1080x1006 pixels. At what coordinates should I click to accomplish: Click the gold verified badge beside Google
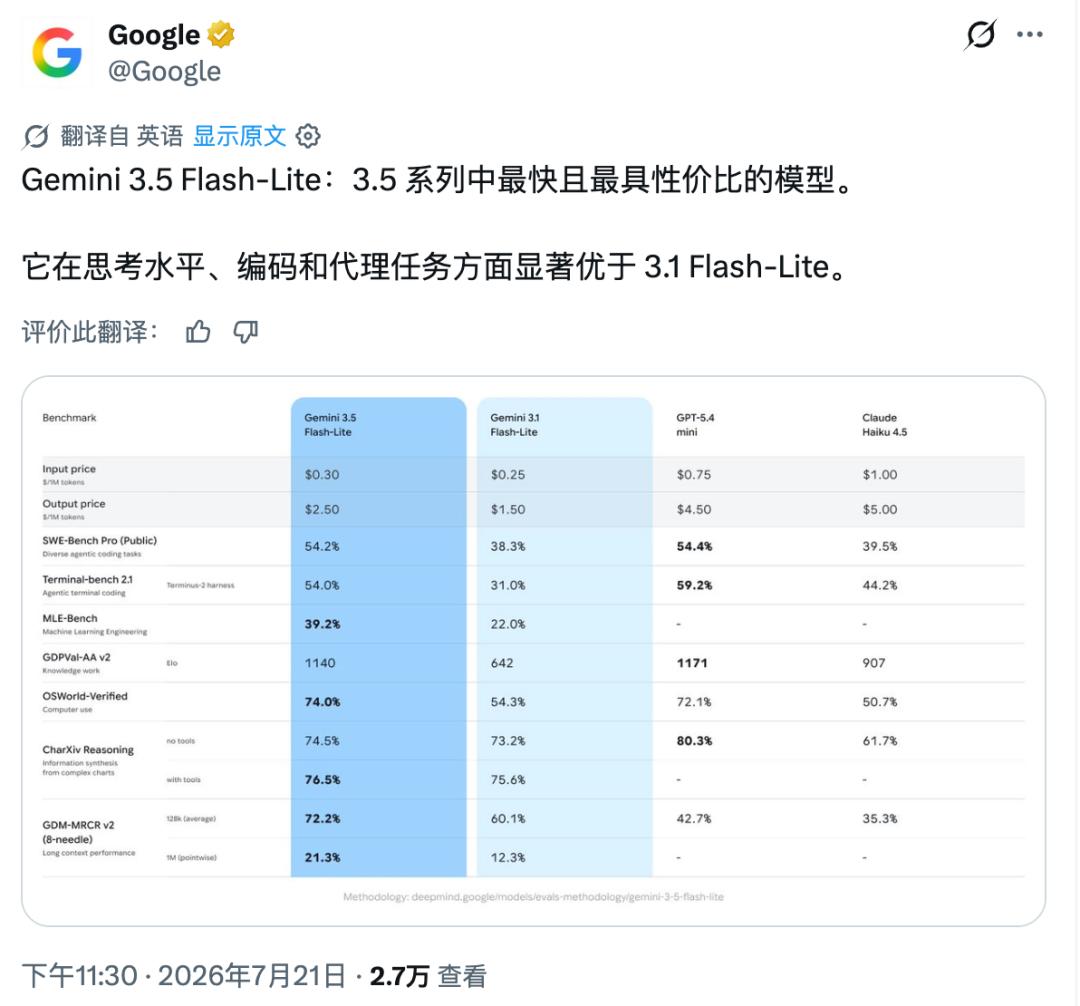220,34
